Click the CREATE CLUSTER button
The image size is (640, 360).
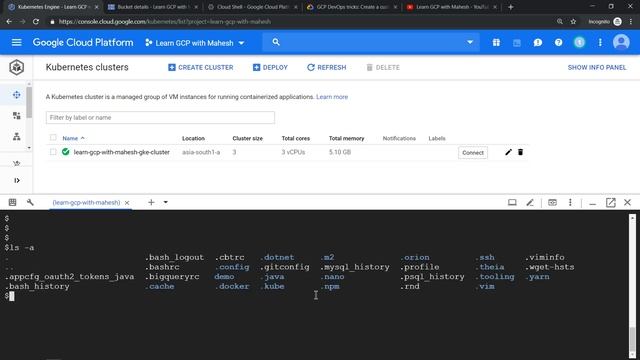click(201, 67)
